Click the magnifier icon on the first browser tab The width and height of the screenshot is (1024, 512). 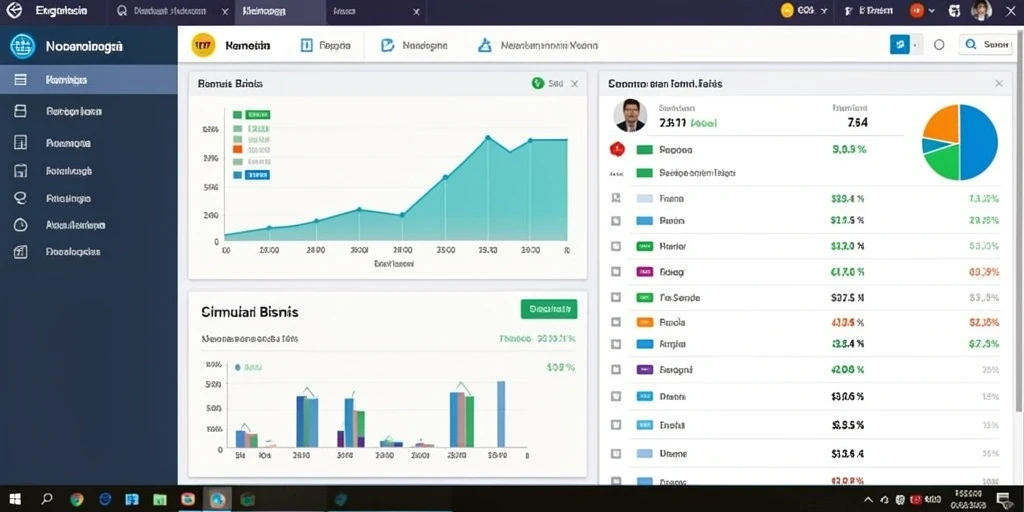[121, 11]
